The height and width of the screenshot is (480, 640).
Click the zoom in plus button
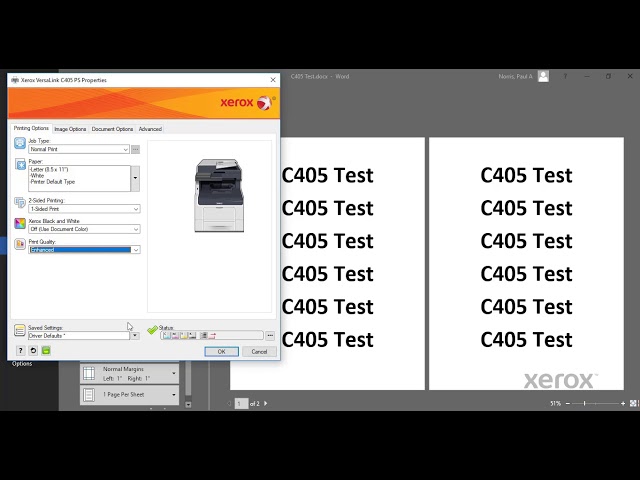623,403
